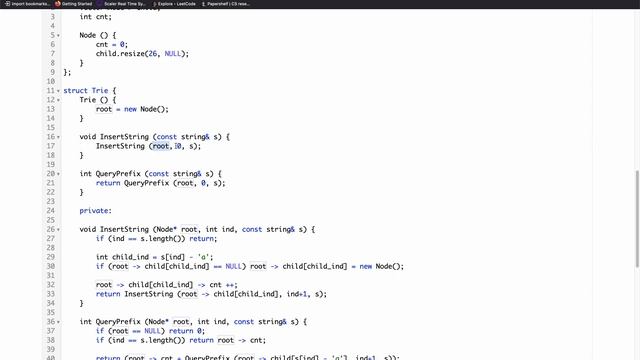Collapse the public InsertString fold at line 16
Image resolution: width=640 pixels, height=360 pixels.
pos(58,137)
